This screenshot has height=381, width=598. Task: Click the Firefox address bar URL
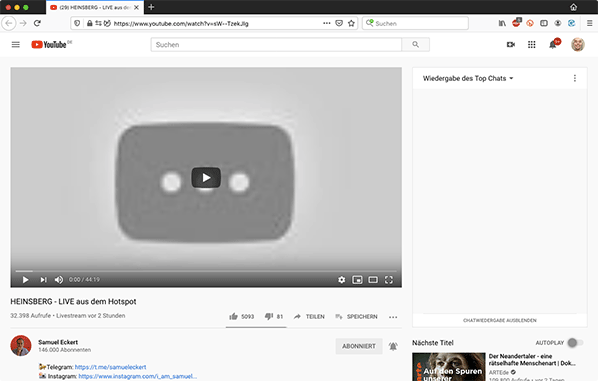coord(181,23)
